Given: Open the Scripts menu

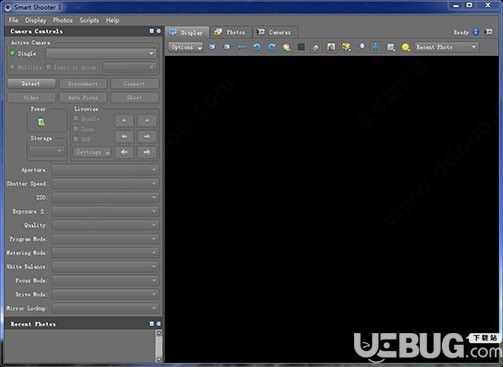Looking at the screenshot, I should click(89, 20).
